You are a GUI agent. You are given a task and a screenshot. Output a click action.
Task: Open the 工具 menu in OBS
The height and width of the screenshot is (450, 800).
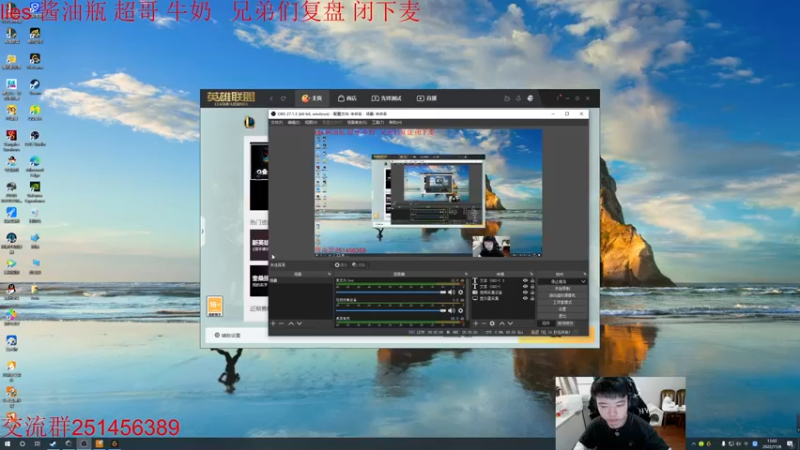coord(378,122)
